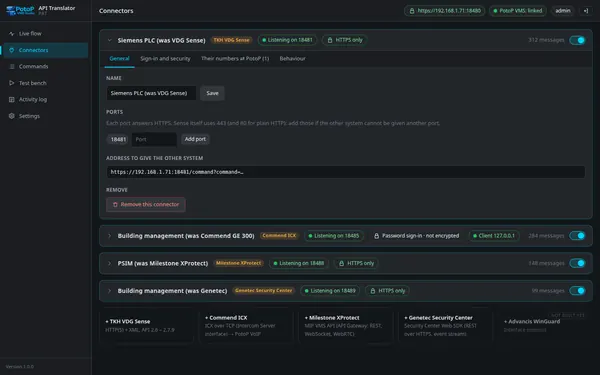
Task: Click the Connectors plug icon in sidebar
Action: [x=11, y=50]
